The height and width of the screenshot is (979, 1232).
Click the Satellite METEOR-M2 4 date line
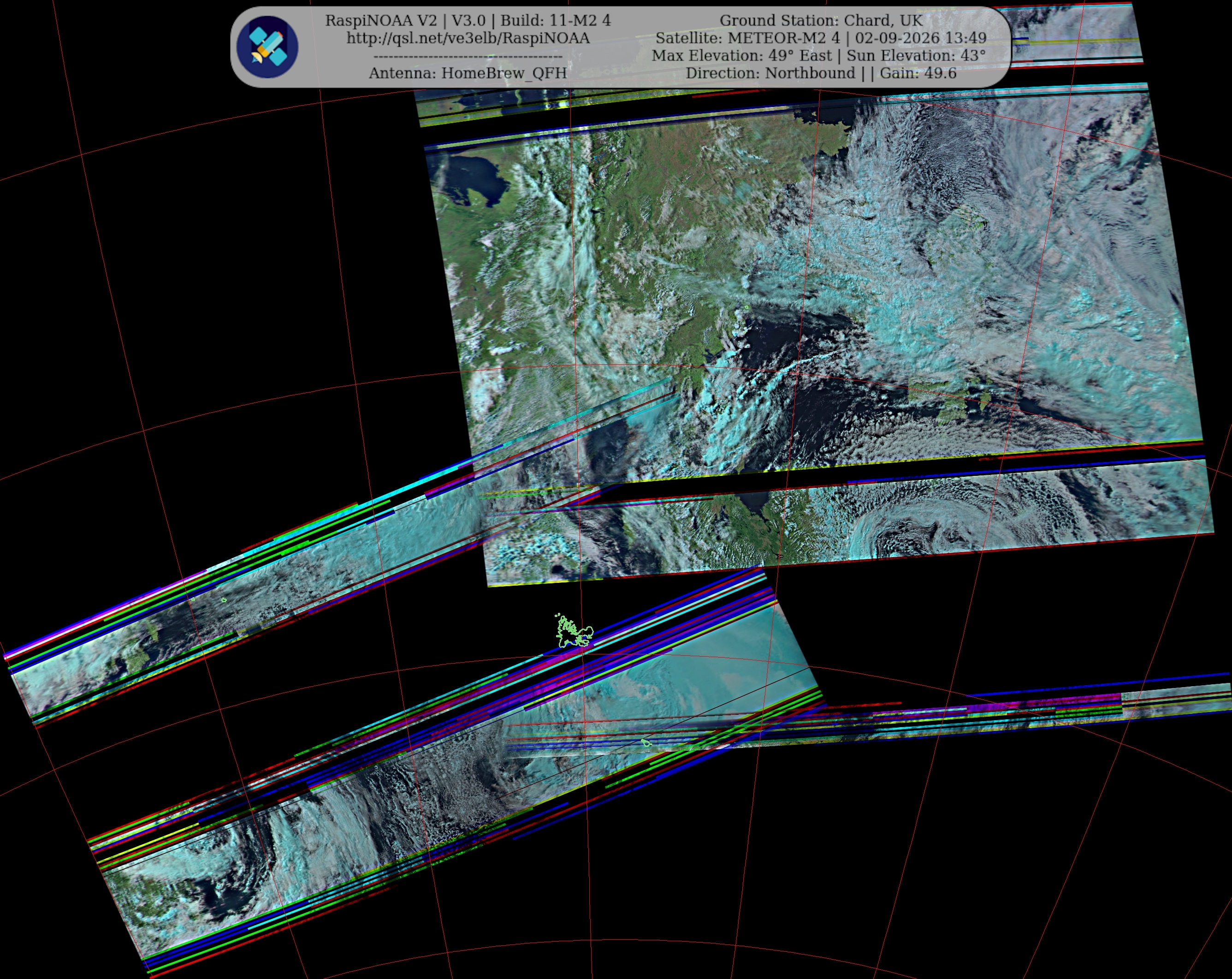pos(821,38)
